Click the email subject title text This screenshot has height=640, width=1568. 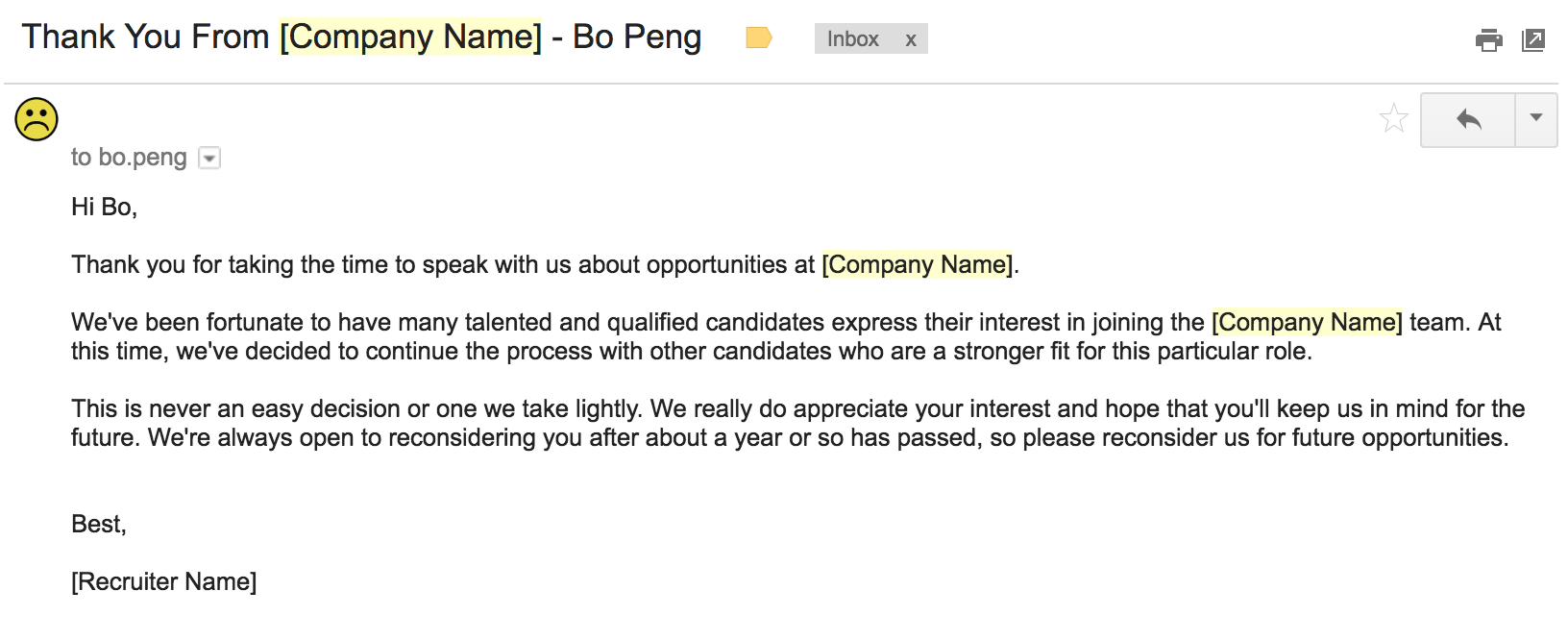pos(361,37)
